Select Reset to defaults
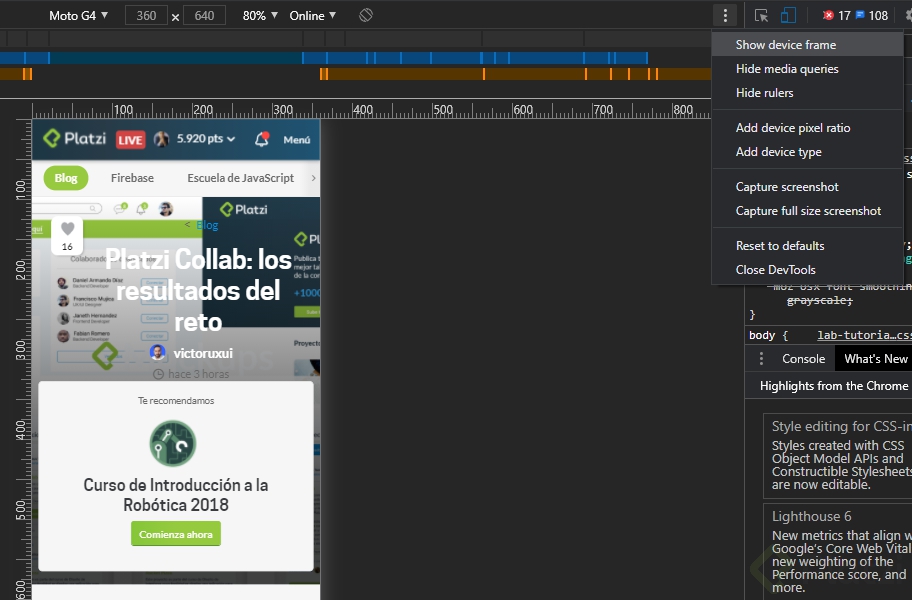Viewport: 912px width, 600px height. pos(807,245)
